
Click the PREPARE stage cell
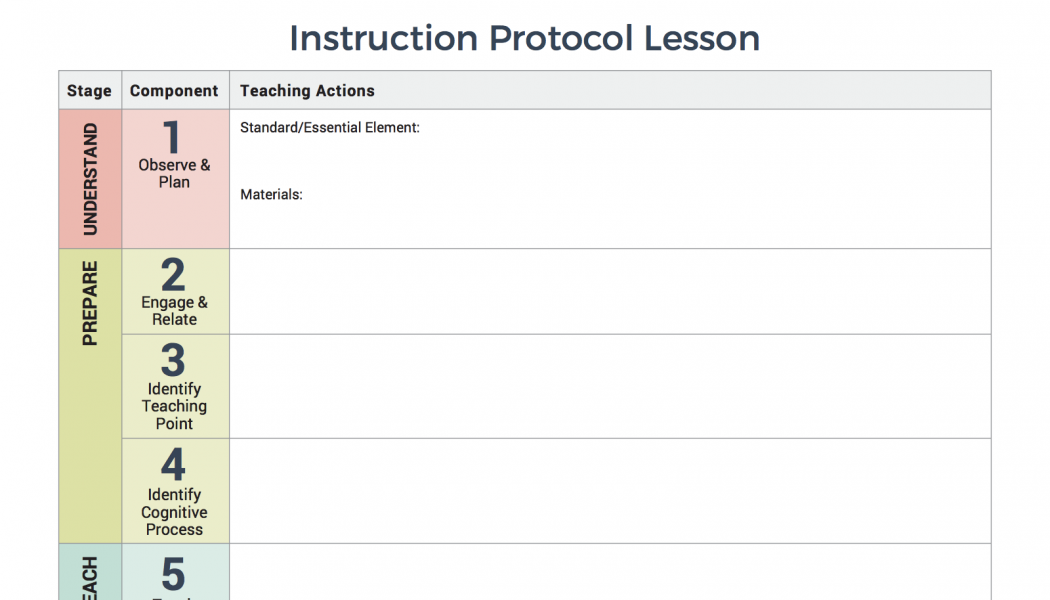(x=90, y=396)
